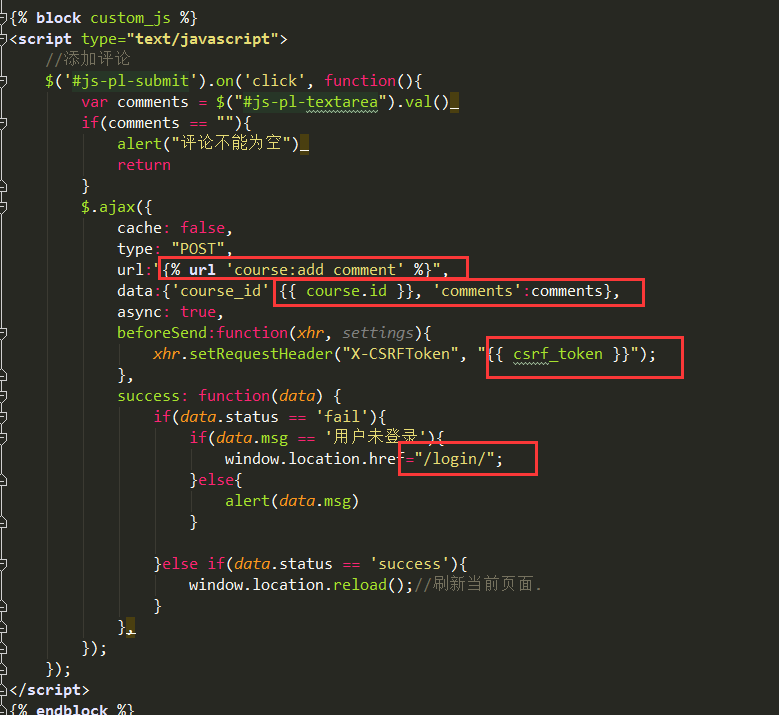Click the 'success' property name

(x=149, y=396)
